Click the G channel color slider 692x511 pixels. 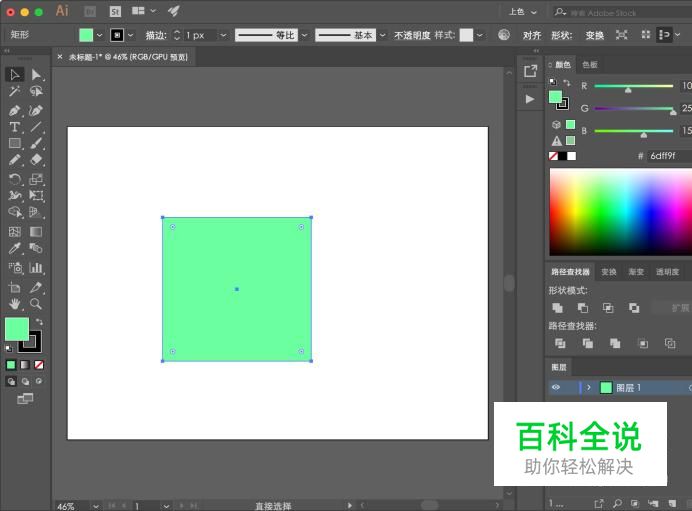click(x=635, y=108)
